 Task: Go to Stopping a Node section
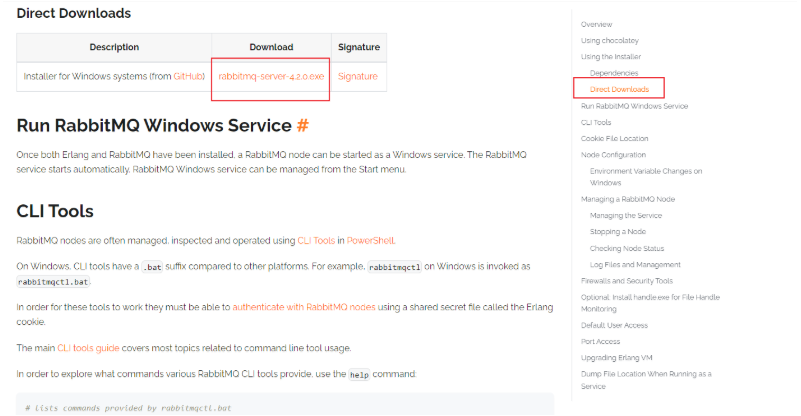[618, 232]
